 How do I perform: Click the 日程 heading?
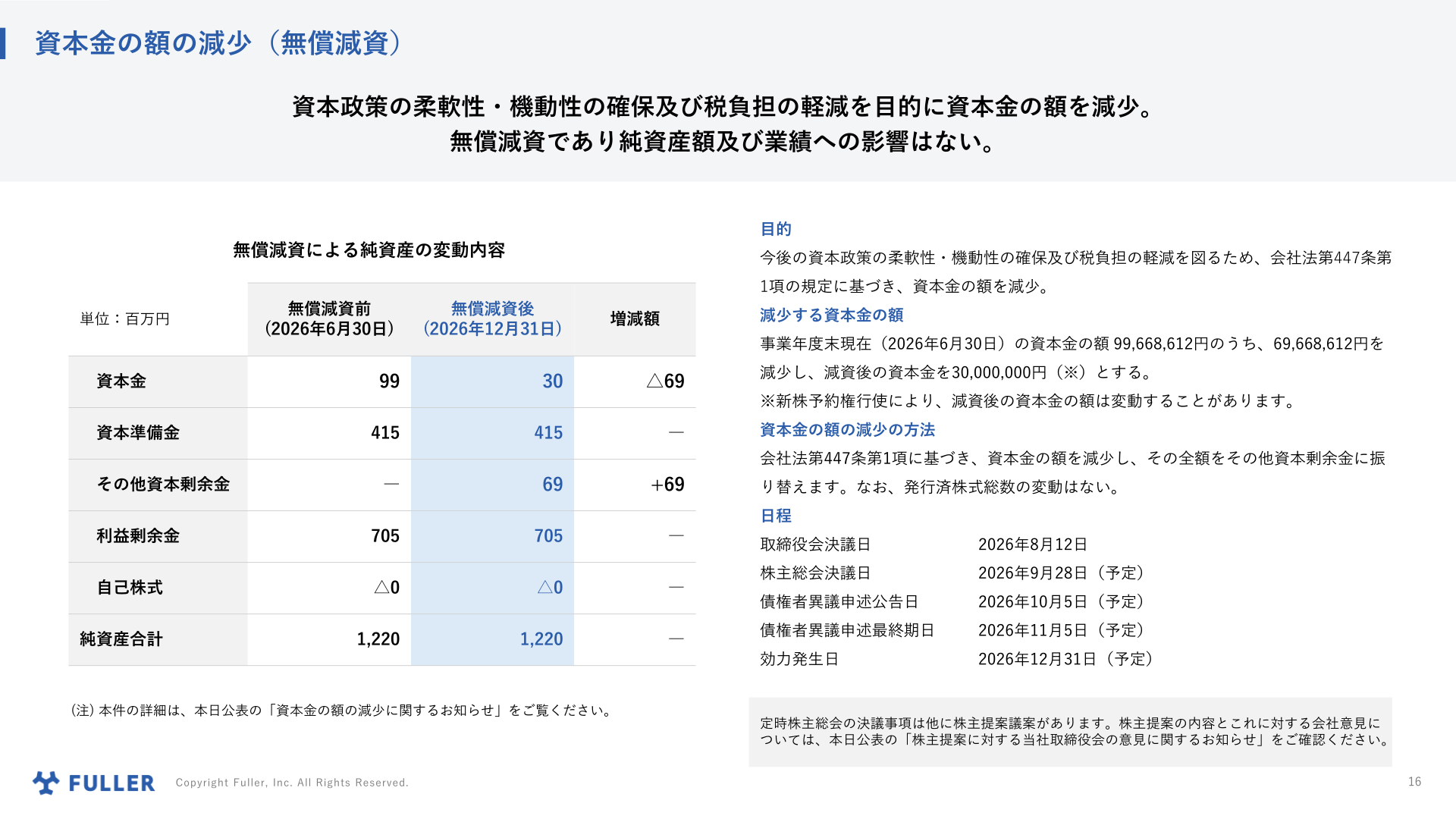point(776,516)
